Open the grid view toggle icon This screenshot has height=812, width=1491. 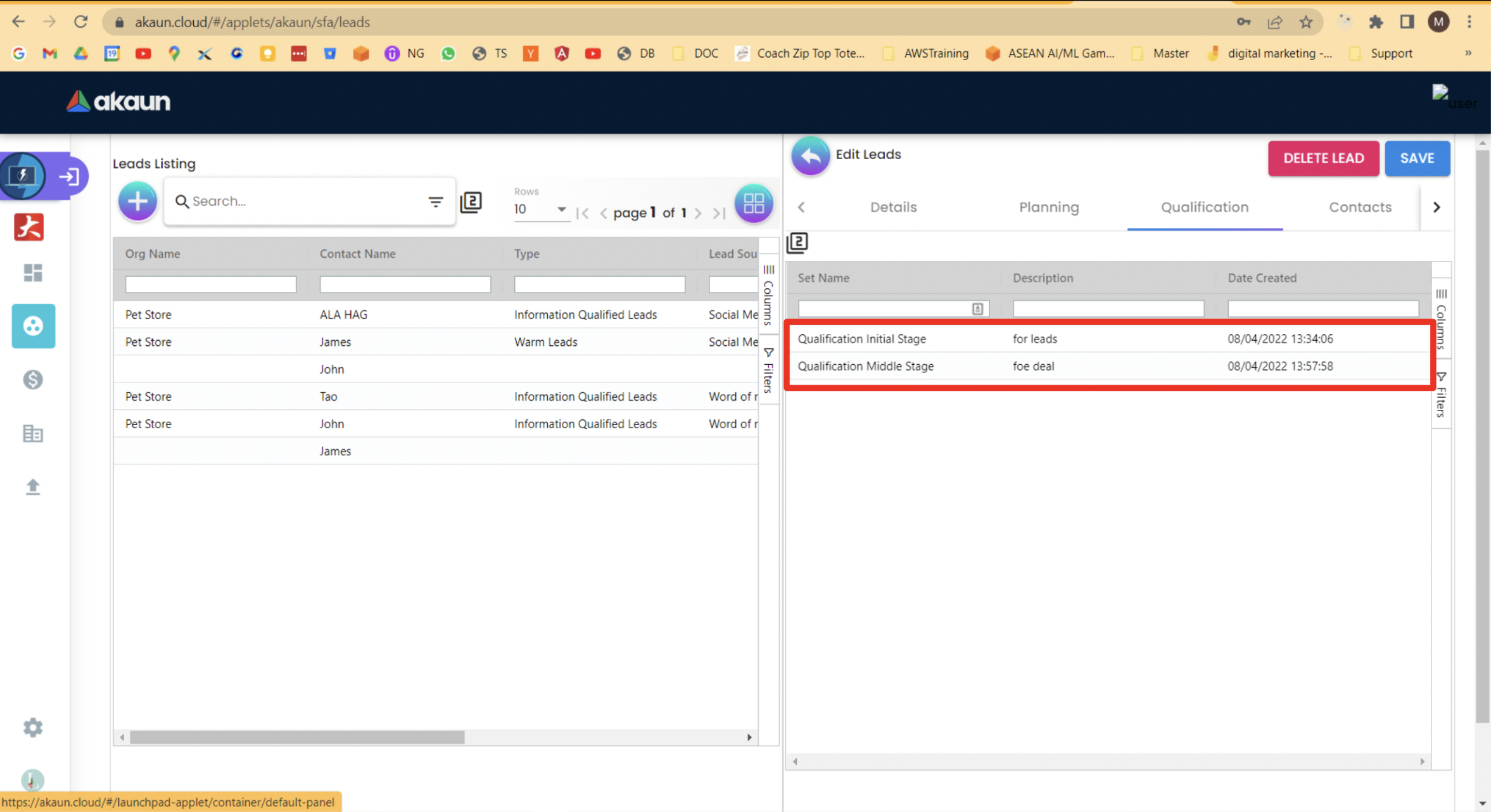753,203
